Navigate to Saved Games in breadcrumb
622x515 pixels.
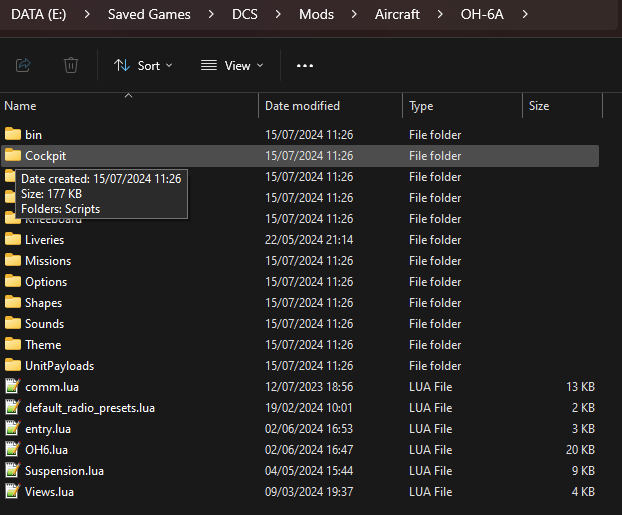coord(149,14)
